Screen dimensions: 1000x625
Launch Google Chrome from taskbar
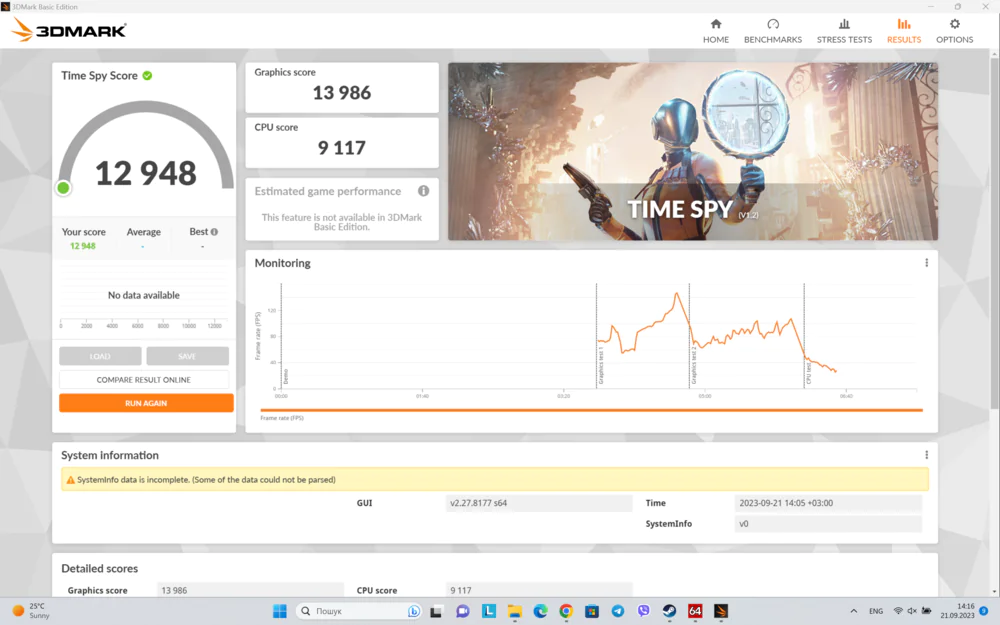click(x=566, y=611)
